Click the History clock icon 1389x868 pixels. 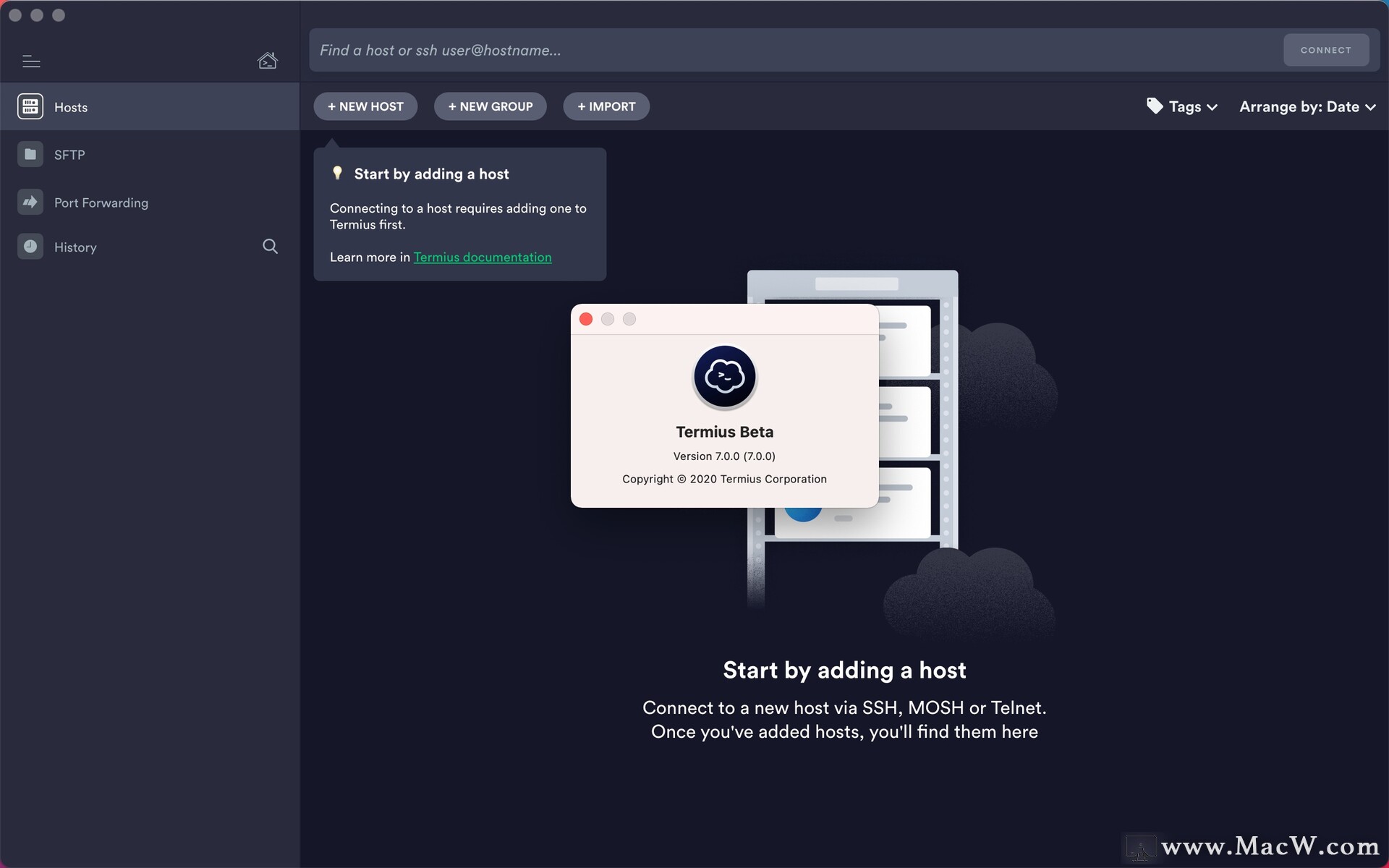[x=30, y=247]
